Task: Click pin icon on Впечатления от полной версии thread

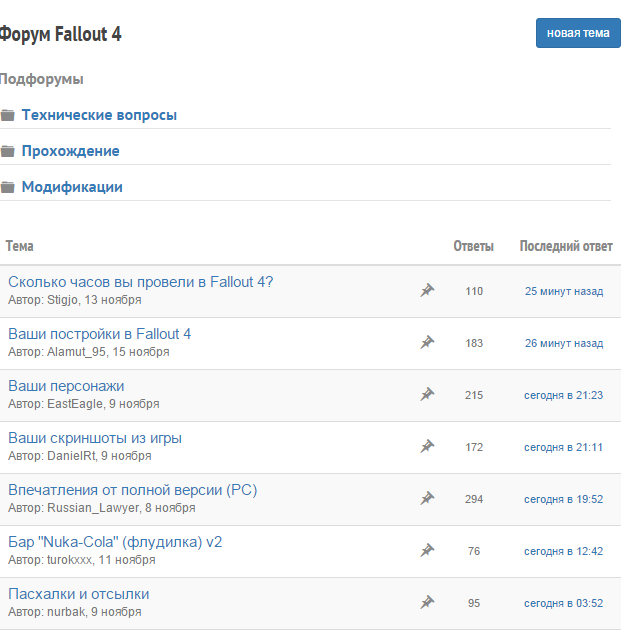Action: pos(427,499)
